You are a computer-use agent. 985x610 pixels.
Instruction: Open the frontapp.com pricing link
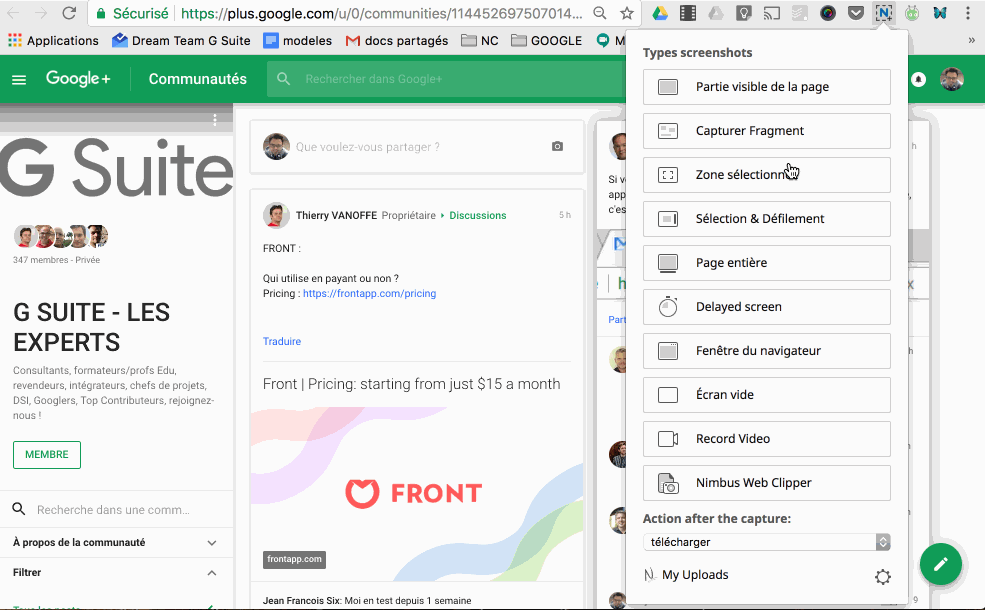[x=371, y=293]
